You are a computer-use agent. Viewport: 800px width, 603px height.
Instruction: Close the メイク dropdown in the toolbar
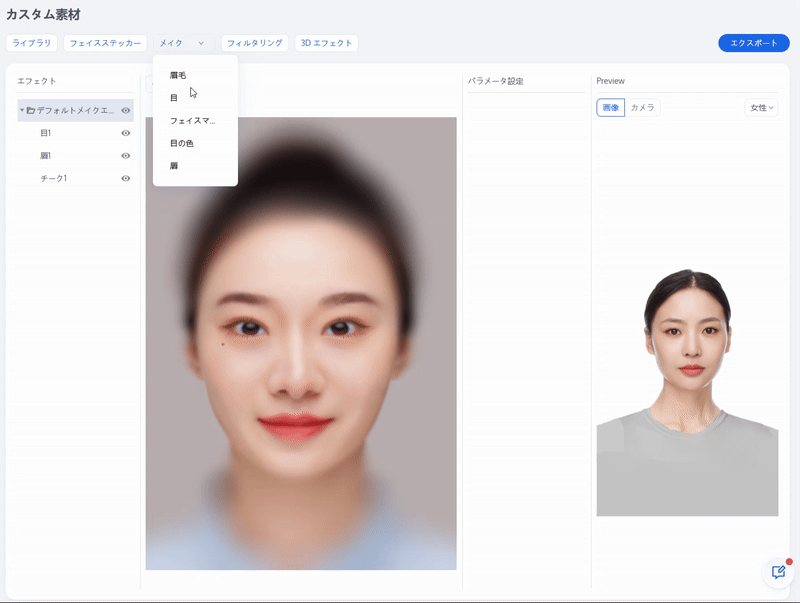click(x=181, y=43)
